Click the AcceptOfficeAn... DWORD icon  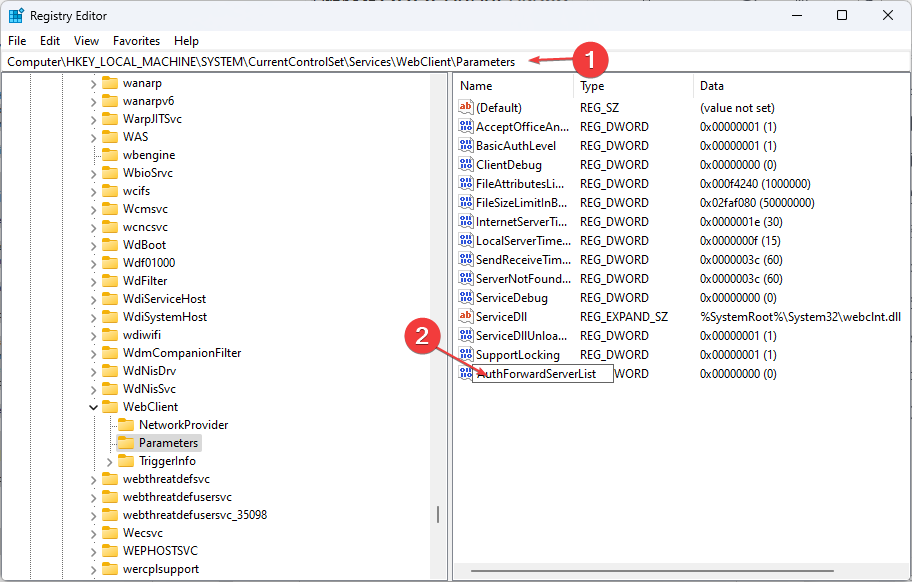tap(465, 126)
